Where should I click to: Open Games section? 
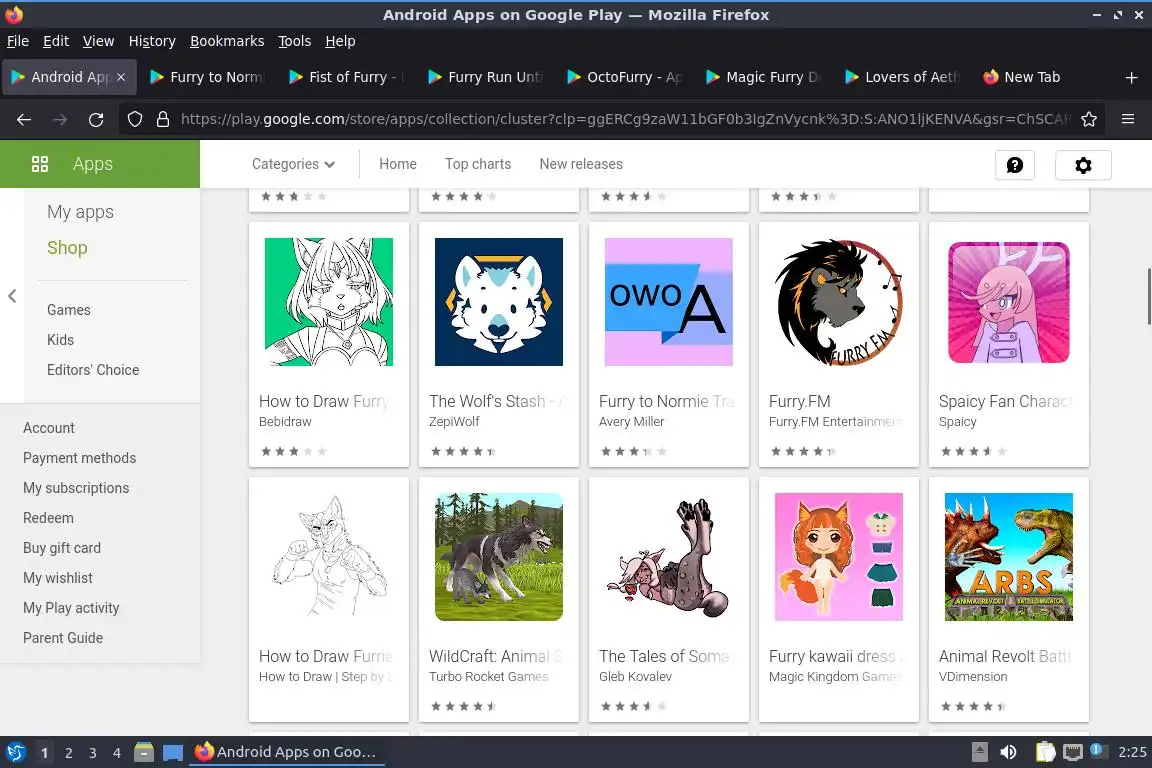(68, 310)
